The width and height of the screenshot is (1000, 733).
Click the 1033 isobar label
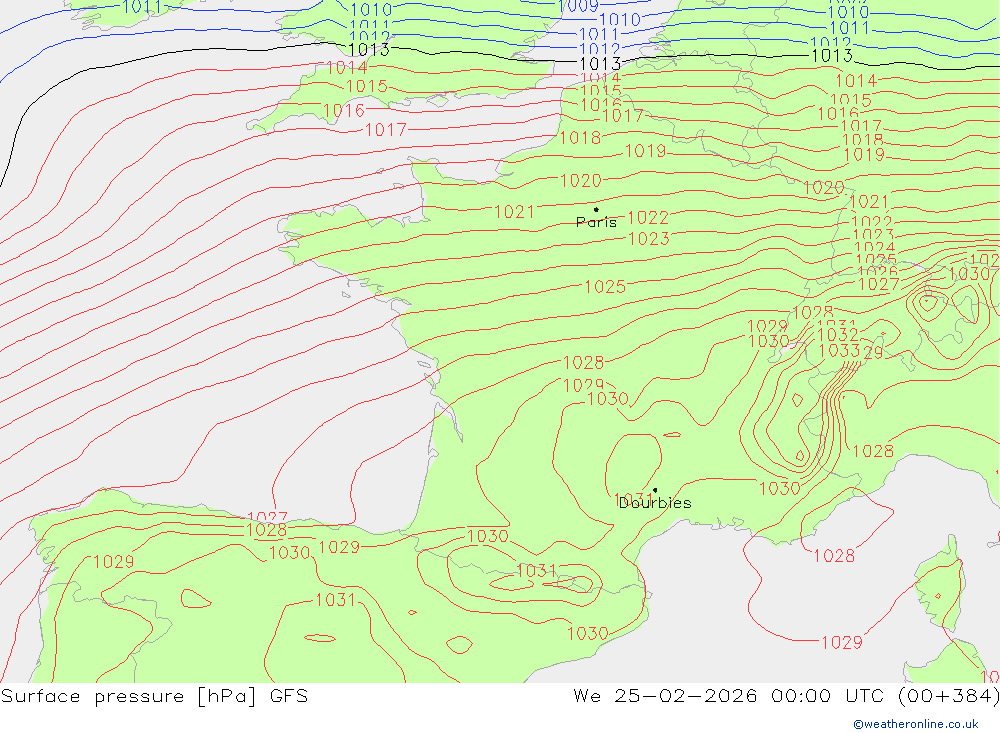tap(839, 351)
